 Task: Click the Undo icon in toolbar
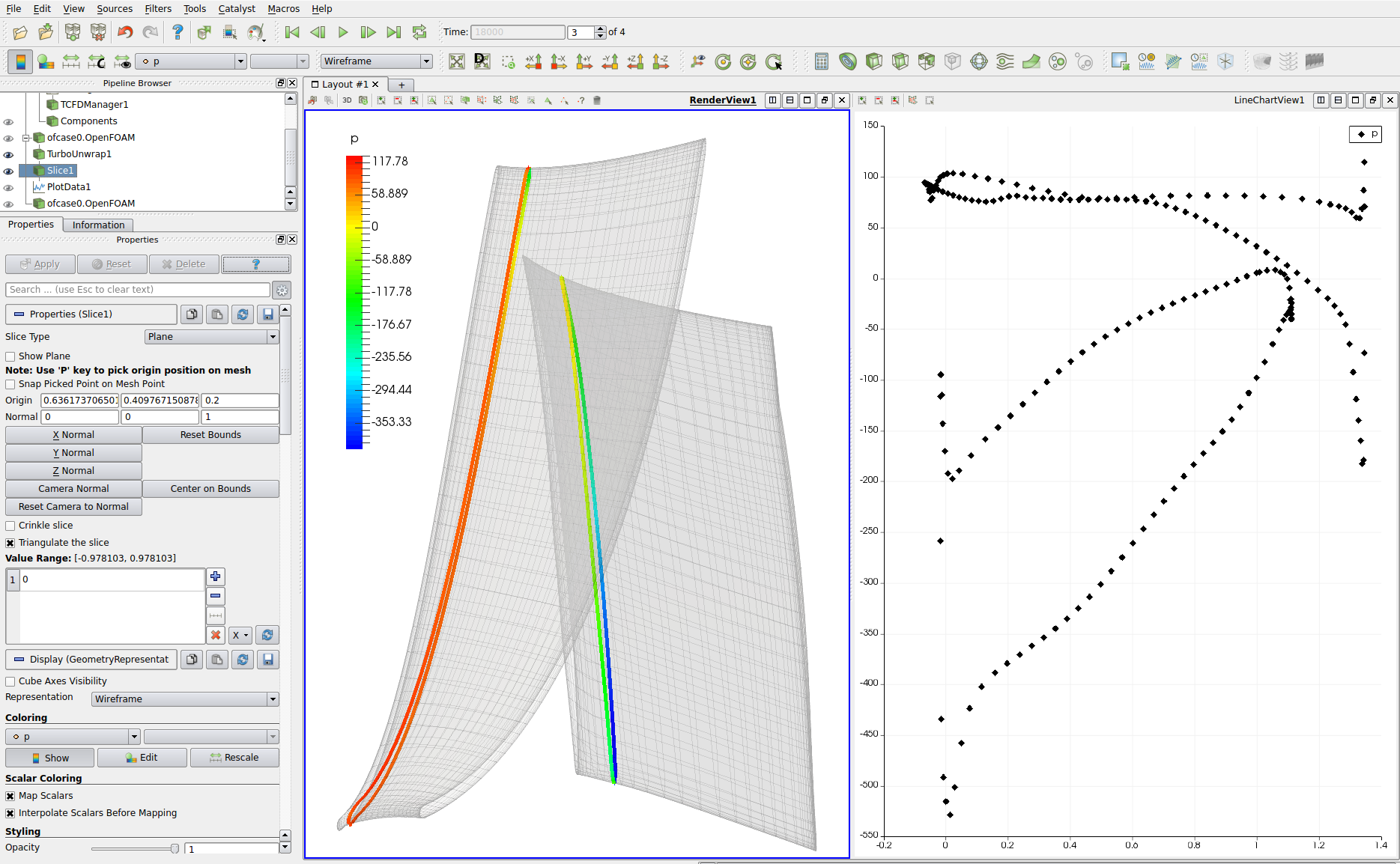[125, 32]
